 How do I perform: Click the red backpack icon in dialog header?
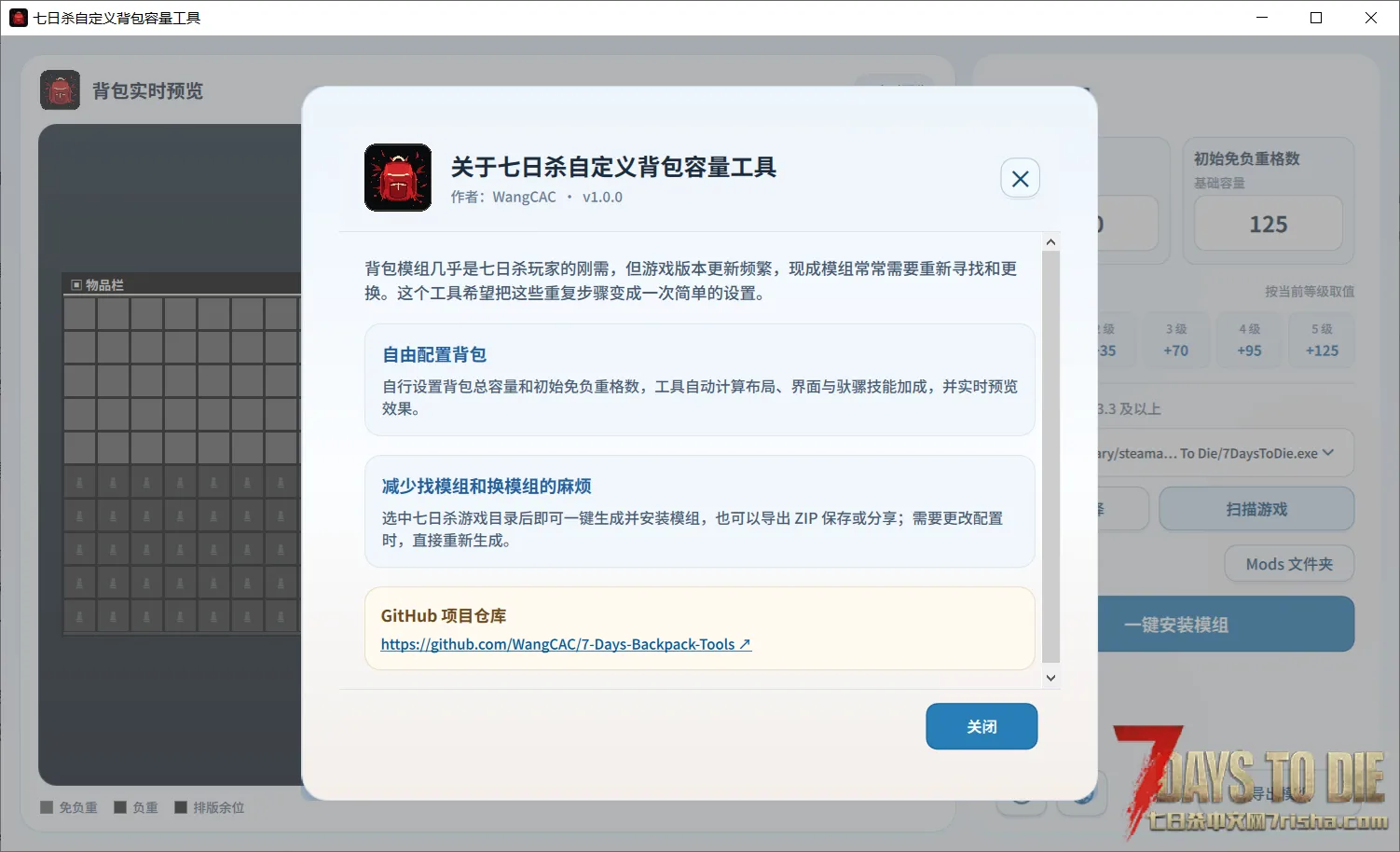point(398,177)
